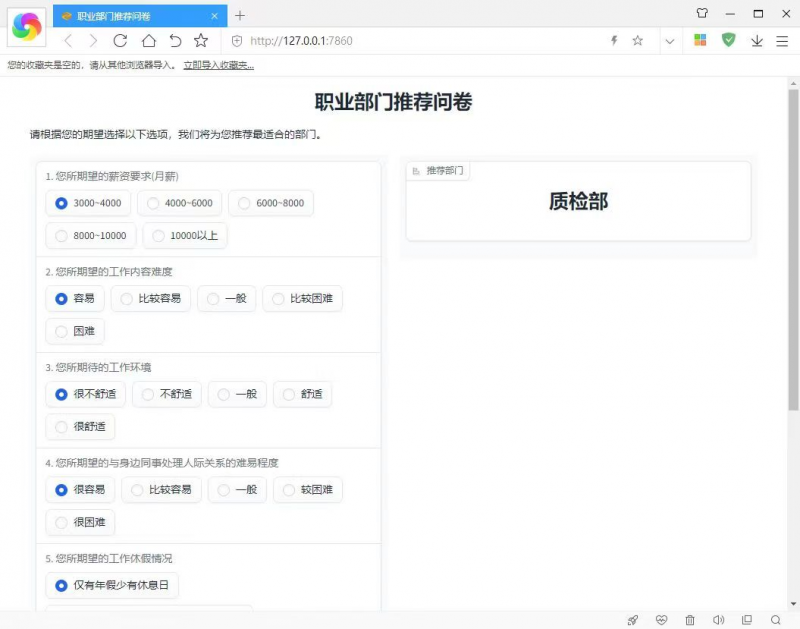The width and height of the screenshot is (800, 629).
Task: Go to the browser home page icon
Action: (x=148, y=41)
